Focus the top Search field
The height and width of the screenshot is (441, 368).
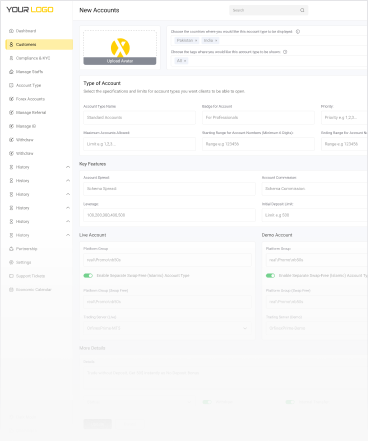268,10
